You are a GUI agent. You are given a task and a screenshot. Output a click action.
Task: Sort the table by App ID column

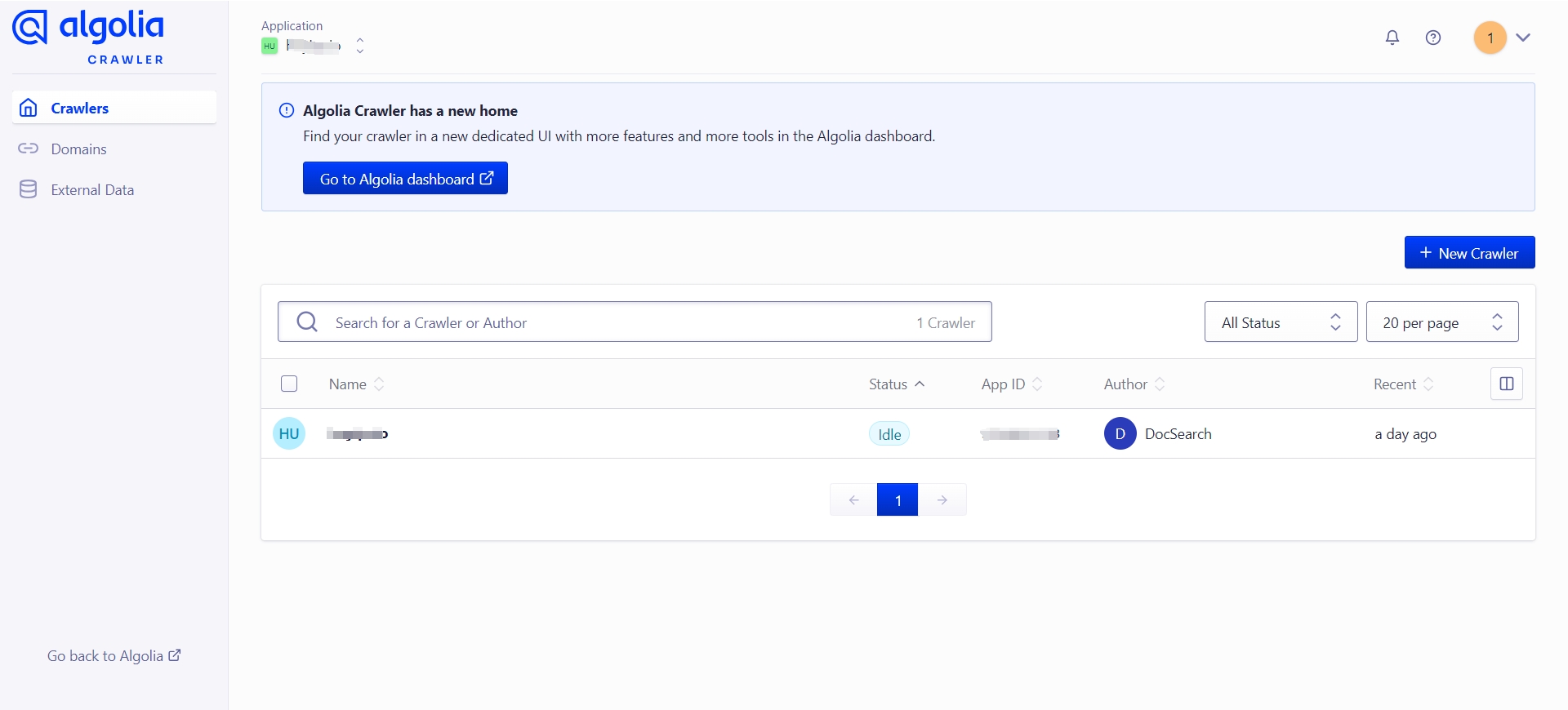[x=1012, y=384]
